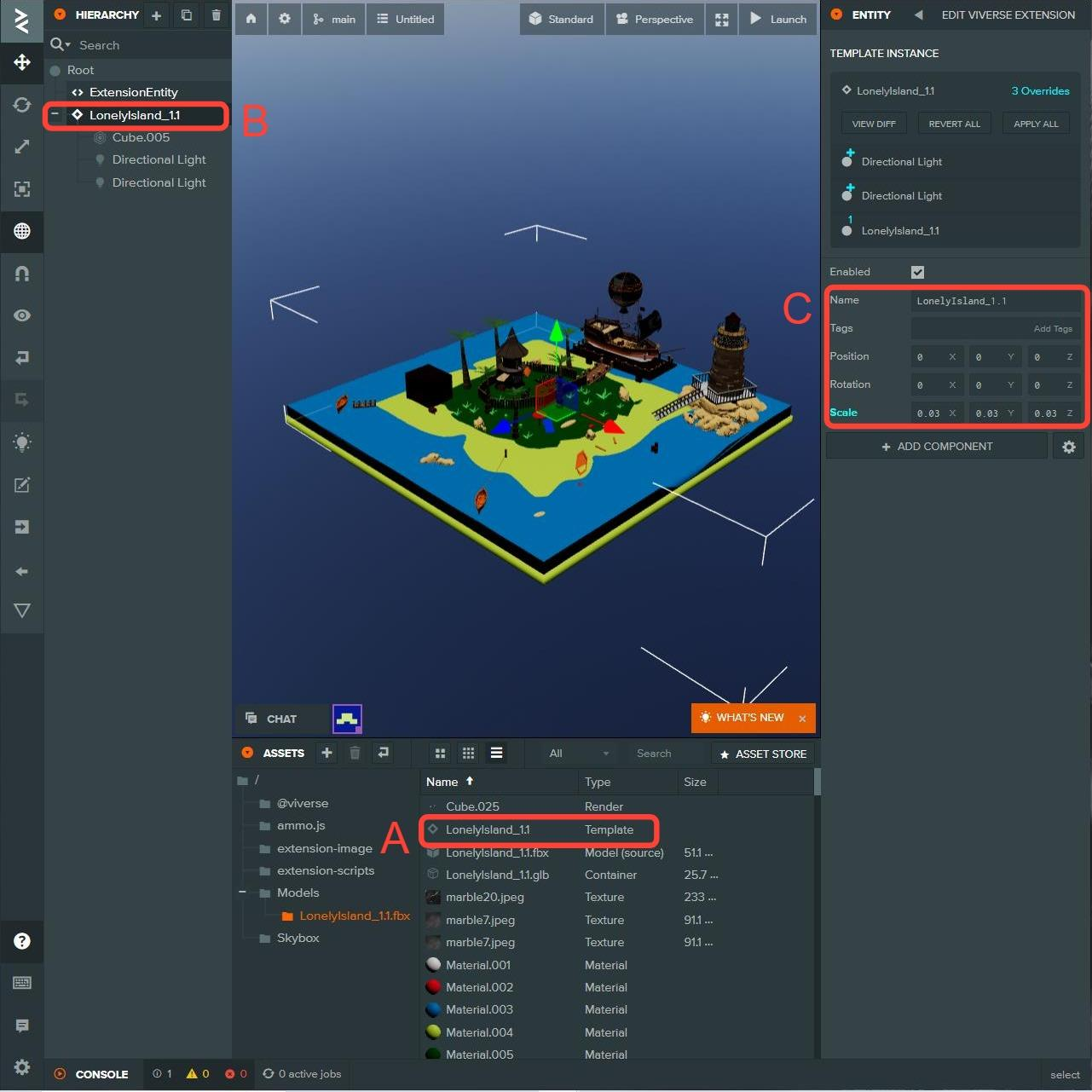Open the All asset filter dropdown
The height and width of the screenshot is (1092, 1092).
(579, 754)
